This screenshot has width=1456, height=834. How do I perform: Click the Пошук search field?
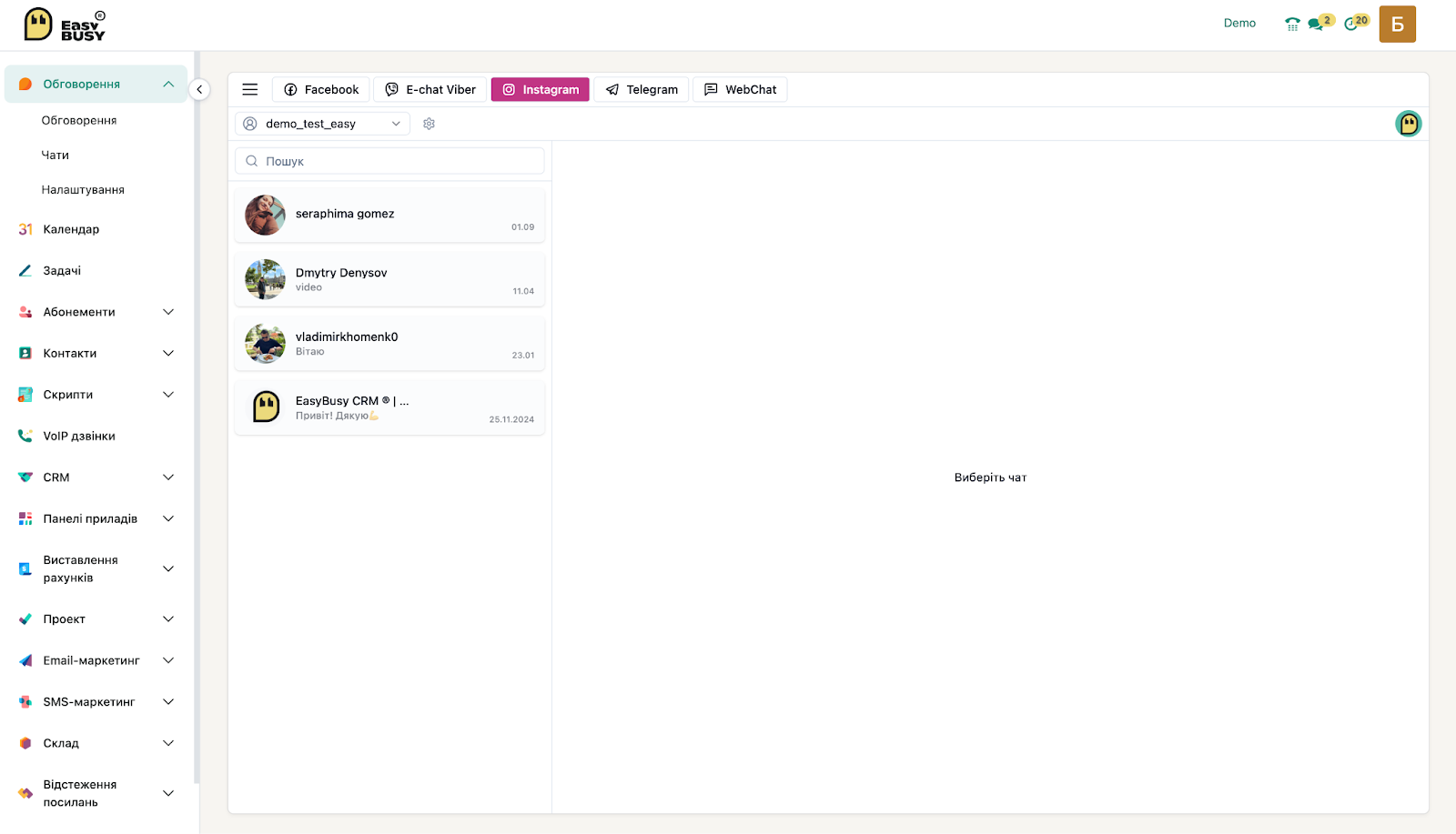point(389,161)
